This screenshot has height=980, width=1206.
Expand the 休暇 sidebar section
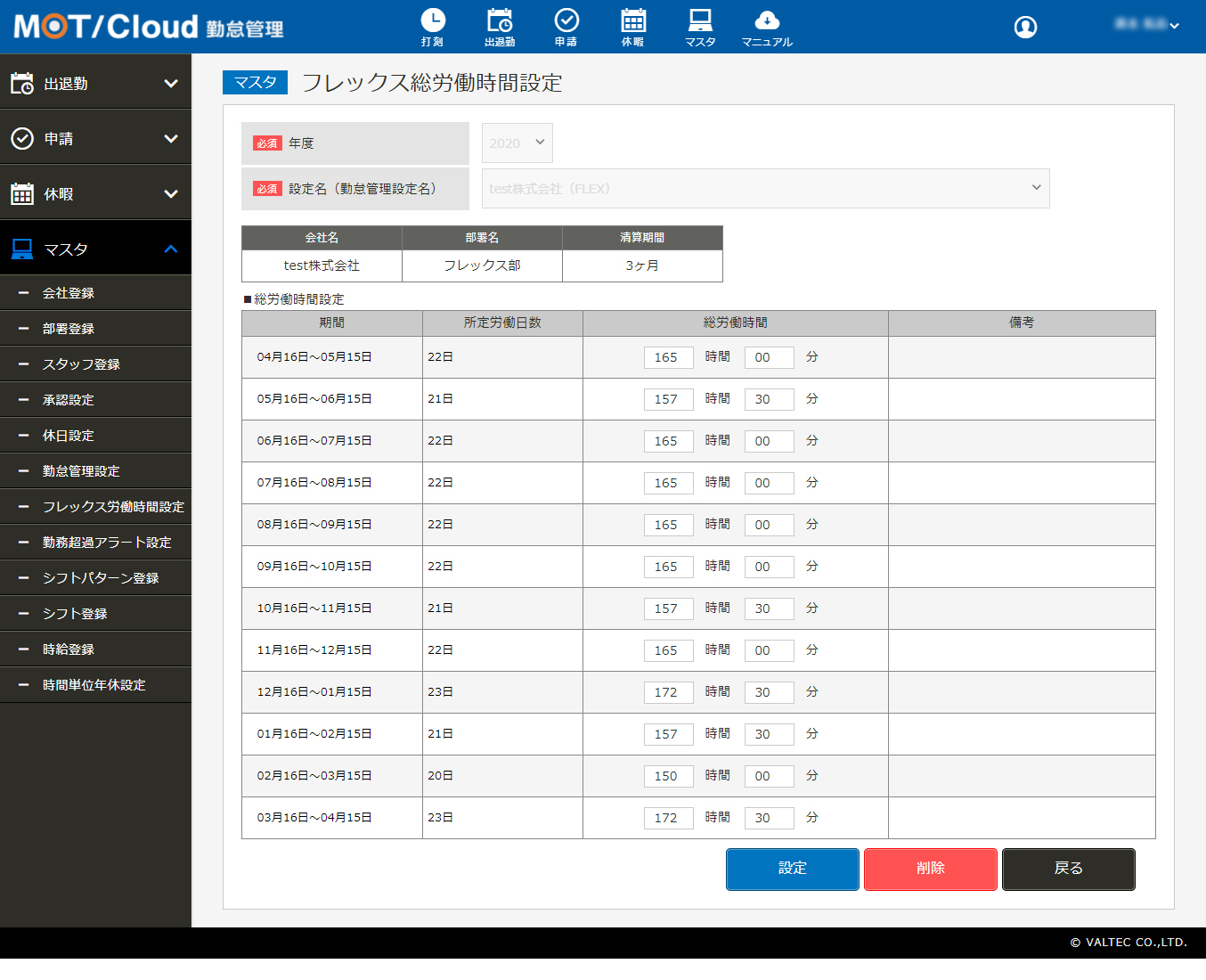click(95, 194)
